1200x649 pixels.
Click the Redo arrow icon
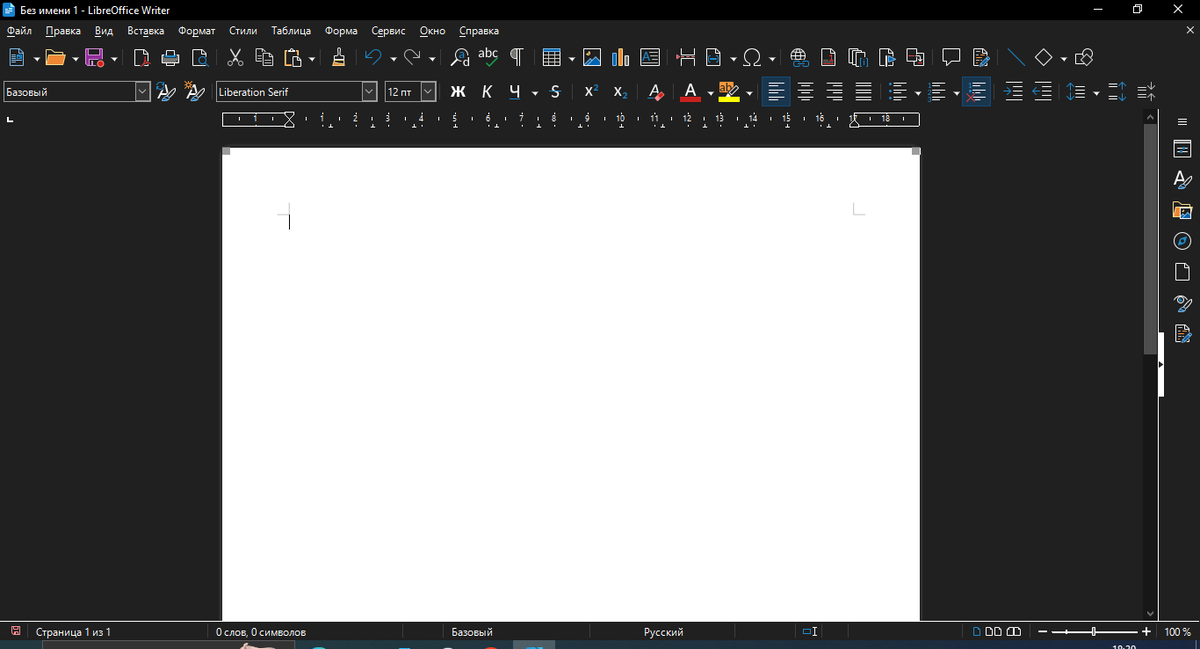(413, 58)
